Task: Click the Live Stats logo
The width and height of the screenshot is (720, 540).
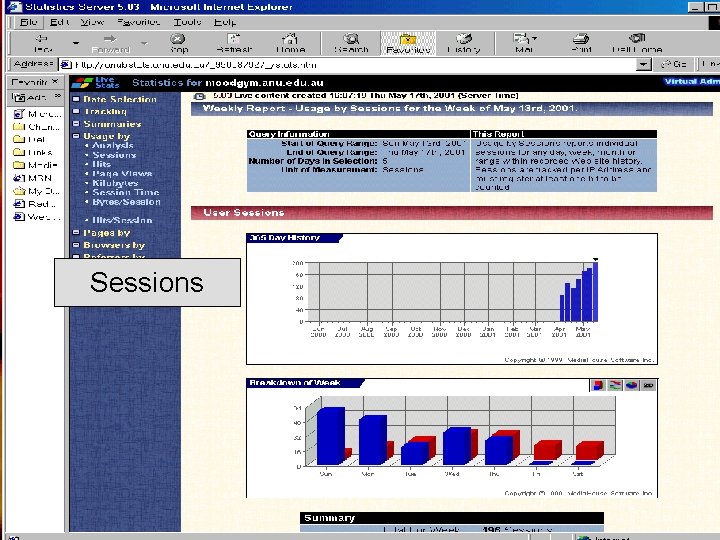Action: pos(96,83)
